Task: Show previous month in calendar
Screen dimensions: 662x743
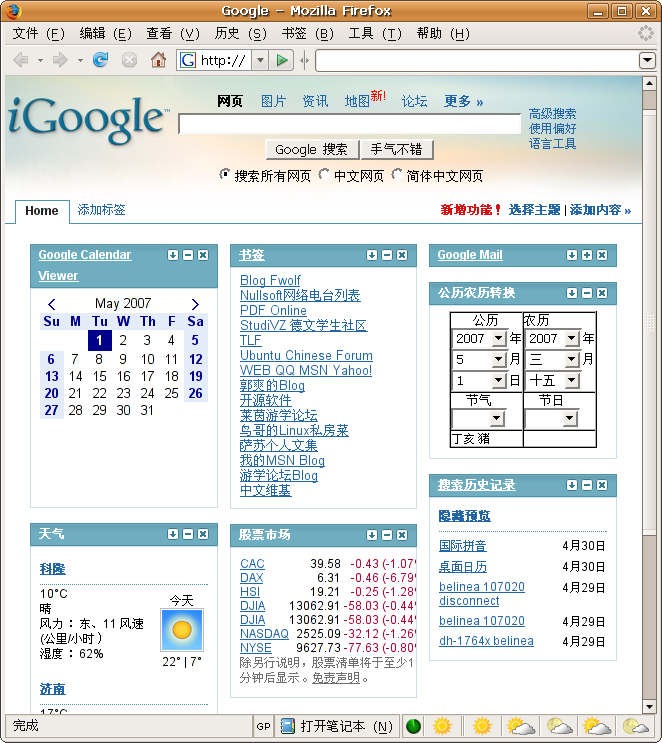Action: [52, 304]
